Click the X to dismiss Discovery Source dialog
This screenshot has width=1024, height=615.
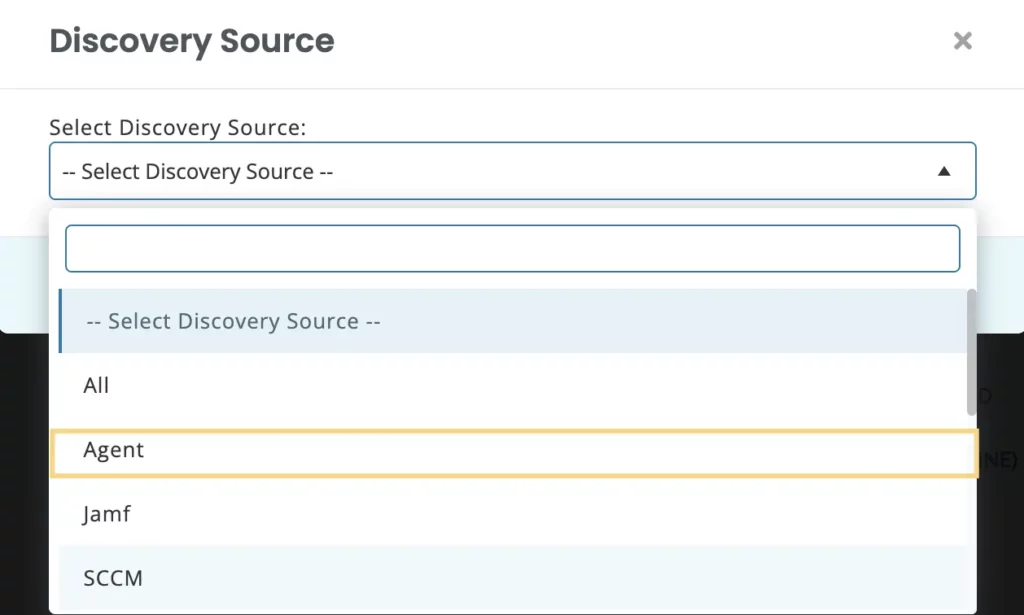click(962, 41)
